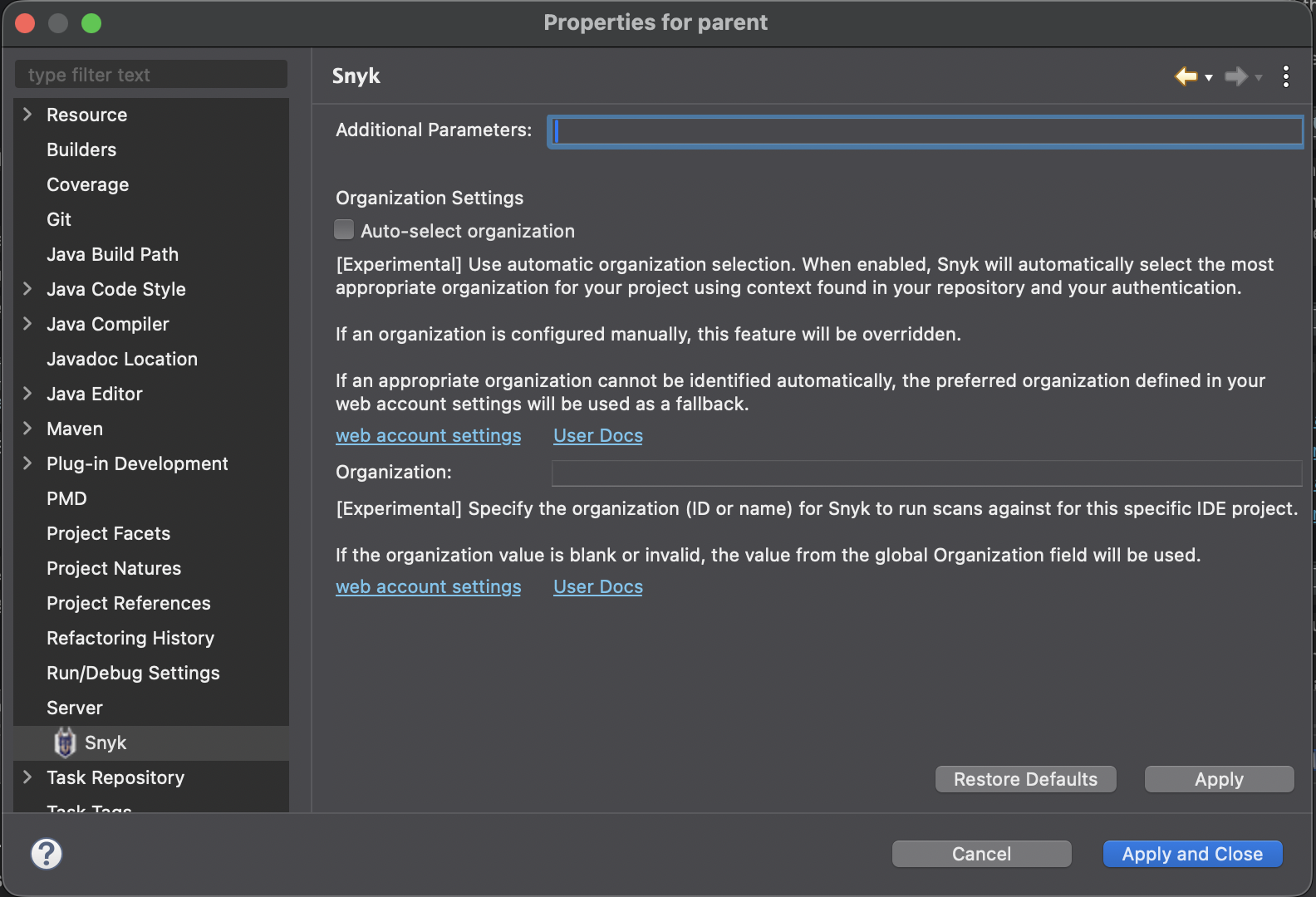Expand the Resource tree node
The height and width of the screenshot is (897, 1316).
tap(27, 115)
